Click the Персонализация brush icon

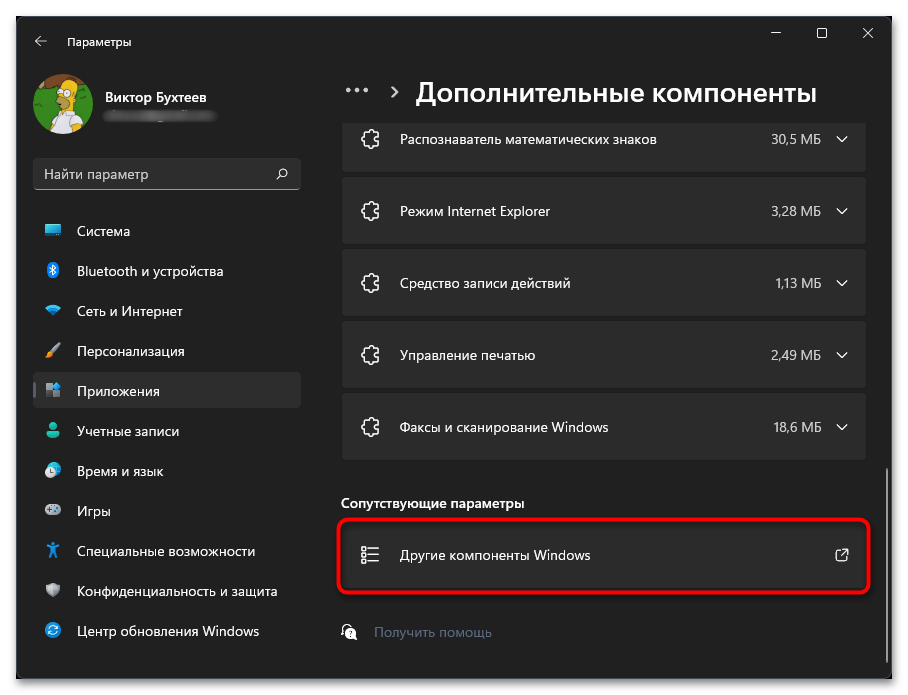(x=53, y=350)
